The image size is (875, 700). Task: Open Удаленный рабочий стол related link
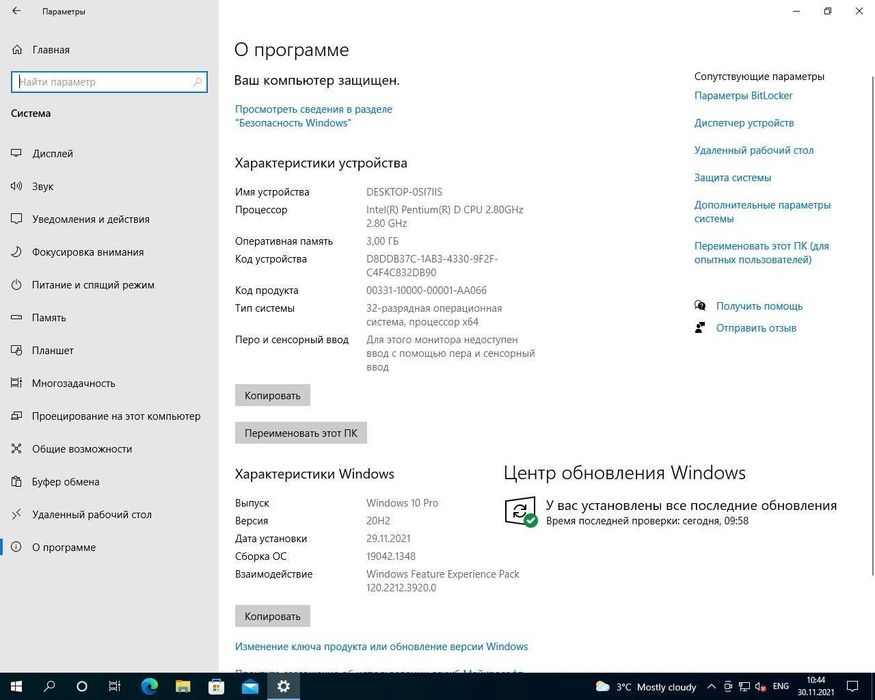tap(754, 150)
